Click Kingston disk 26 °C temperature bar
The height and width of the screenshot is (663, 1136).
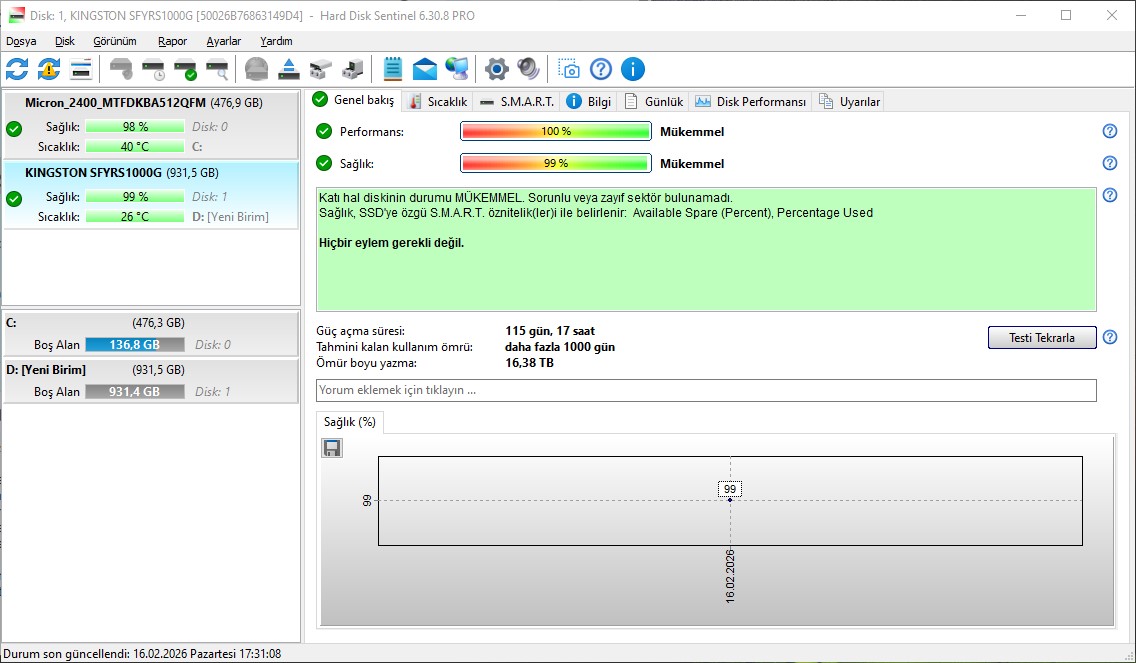135,217
